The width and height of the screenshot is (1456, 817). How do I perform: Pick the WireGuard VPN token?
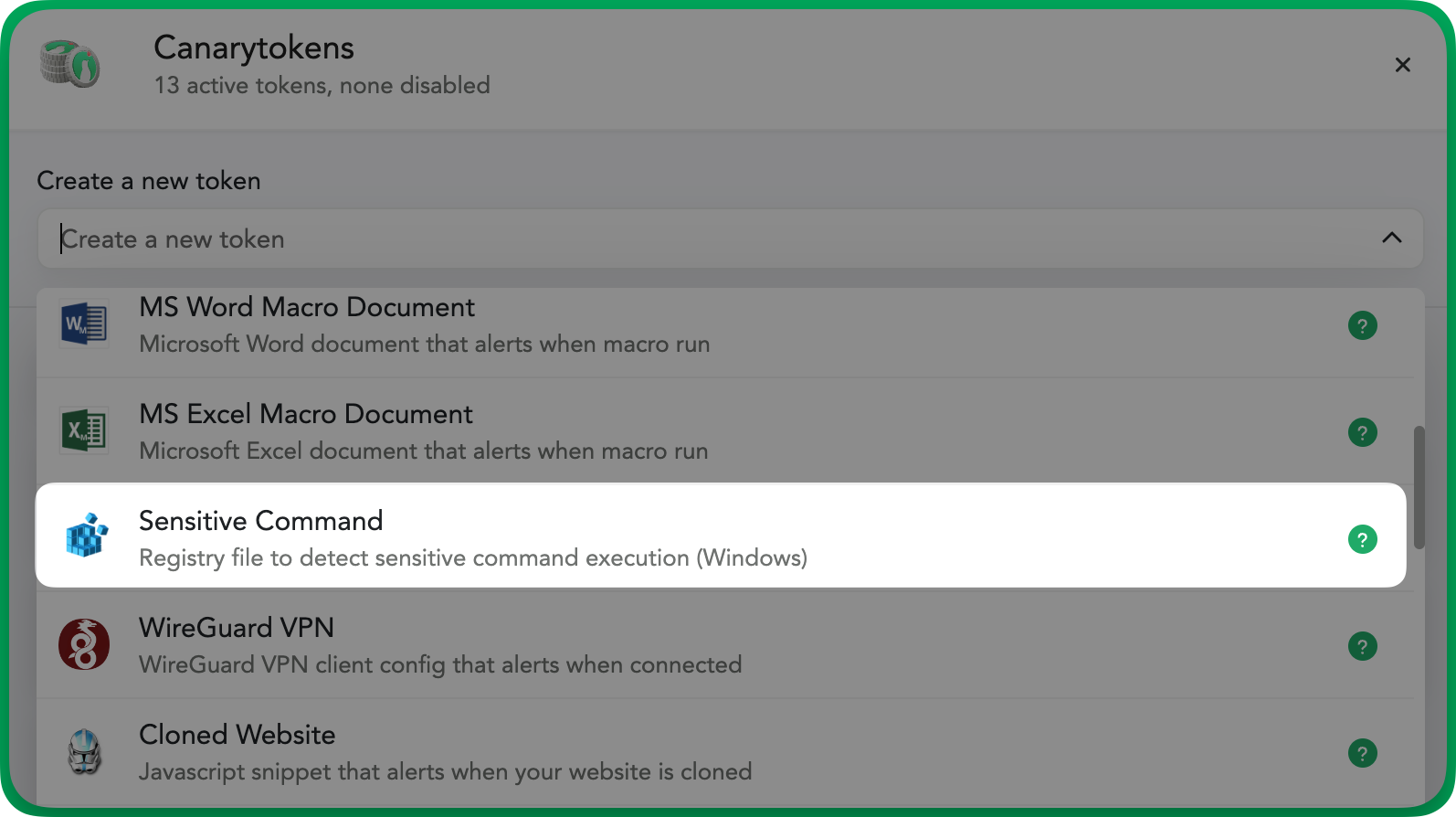(x=725, y=645)
